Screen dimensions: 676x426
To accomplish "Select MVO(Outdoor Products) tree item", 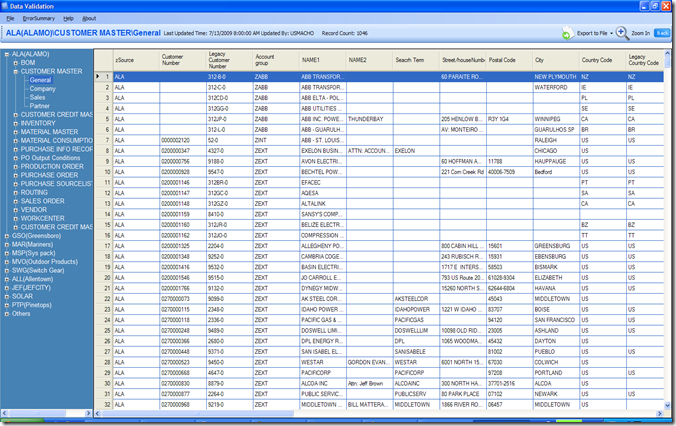I will pos(45,262).
